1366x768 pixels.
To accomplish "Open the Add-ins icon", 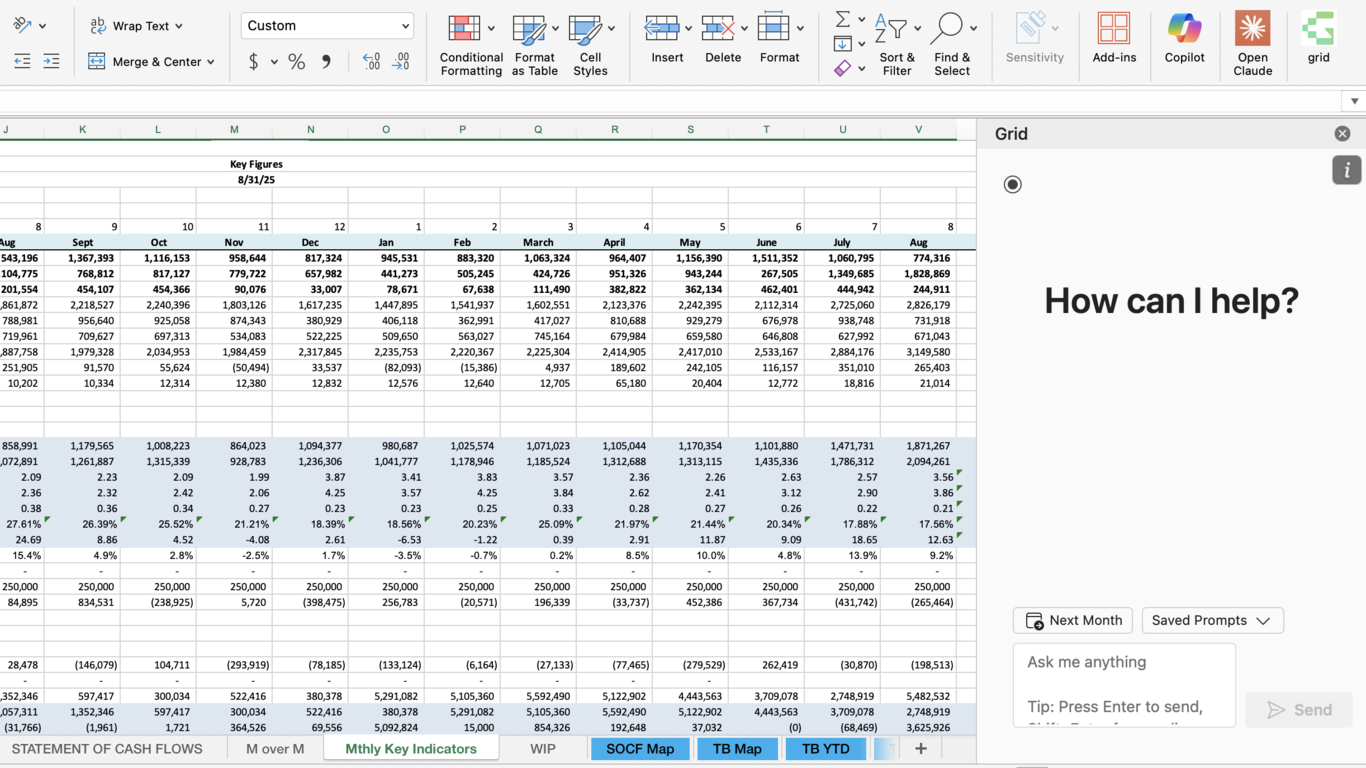I will tap(1113, 30).
